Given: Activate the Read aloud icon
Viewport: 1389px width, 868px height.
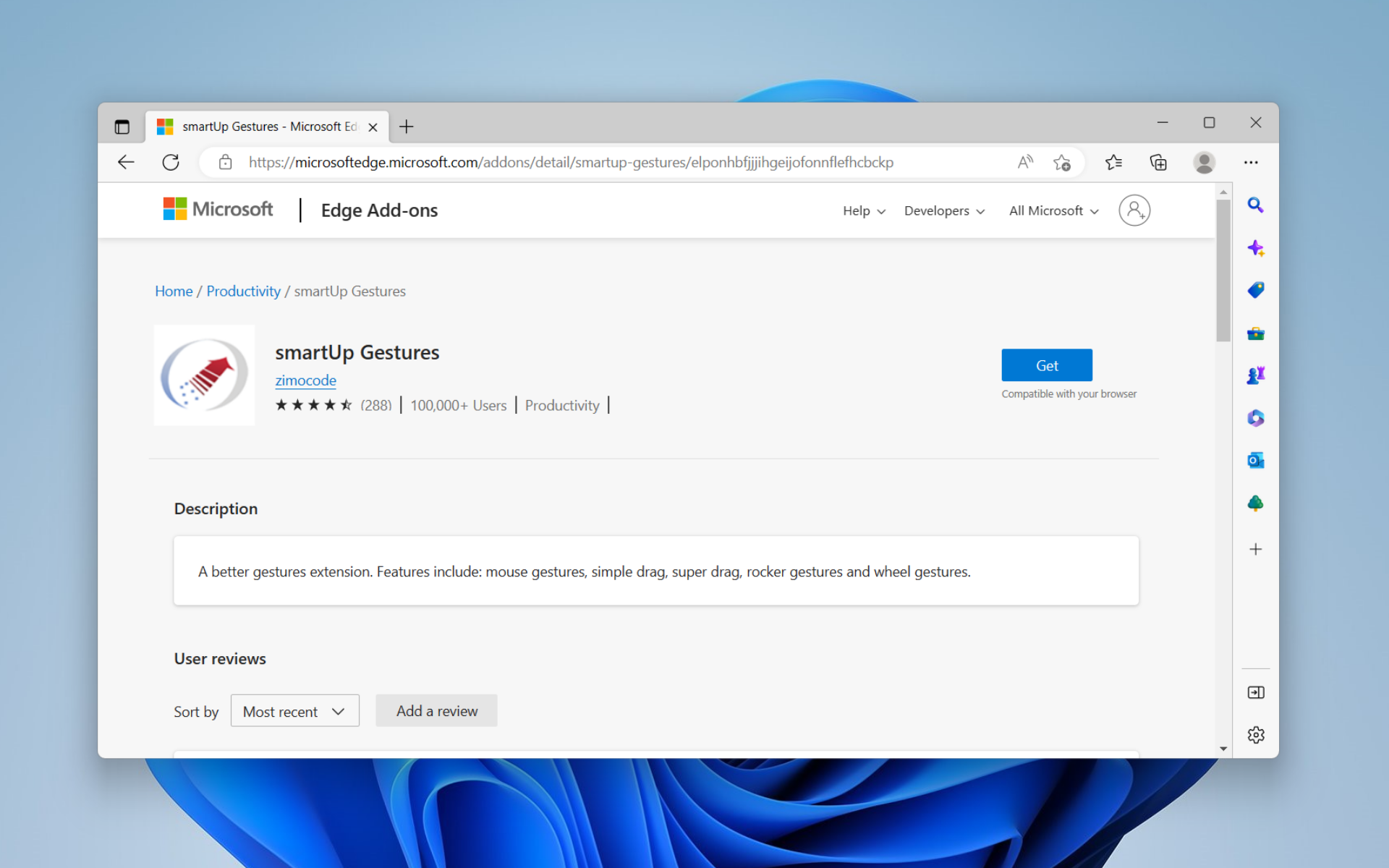Looking at the screenshot, I should click(1025, 162).
